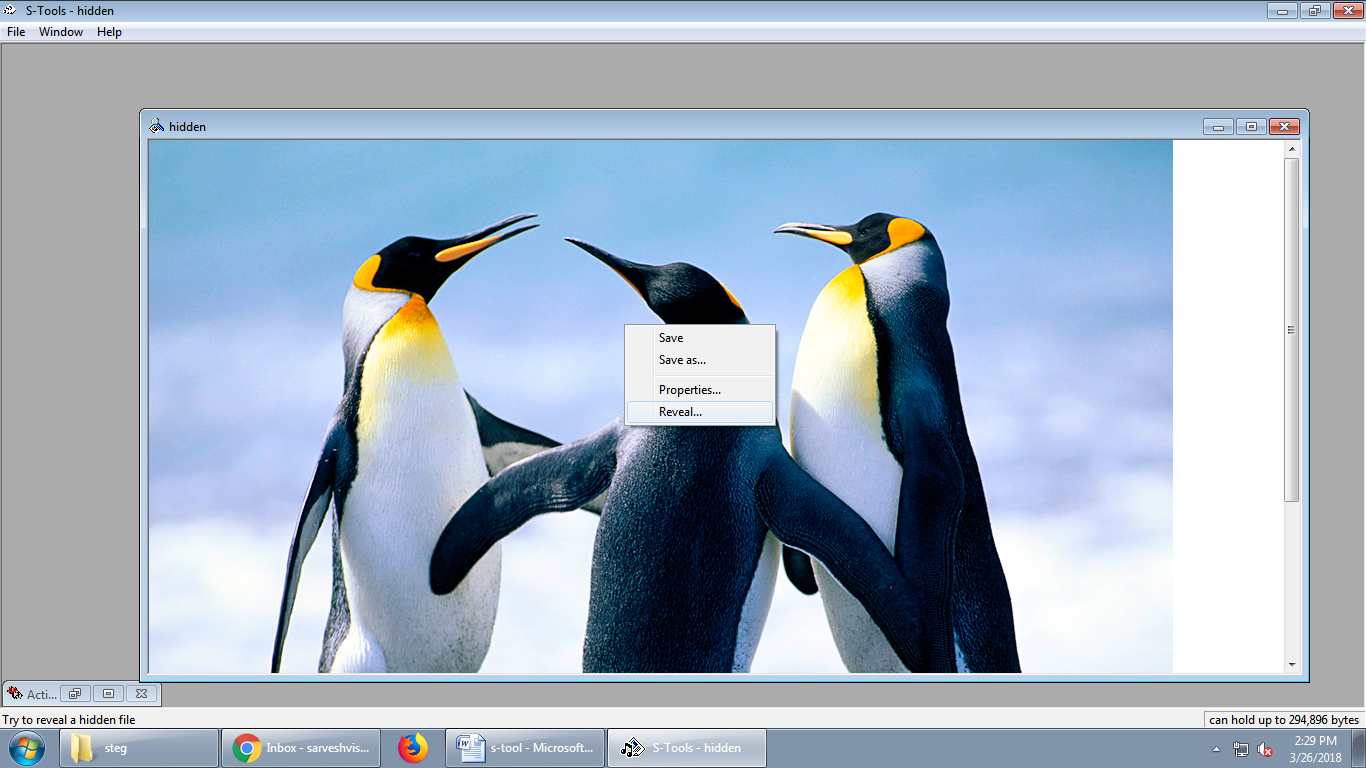Restore the minimized Acti... window
This screenshot has width=1366, height=768.
click(x=75, y=693)
